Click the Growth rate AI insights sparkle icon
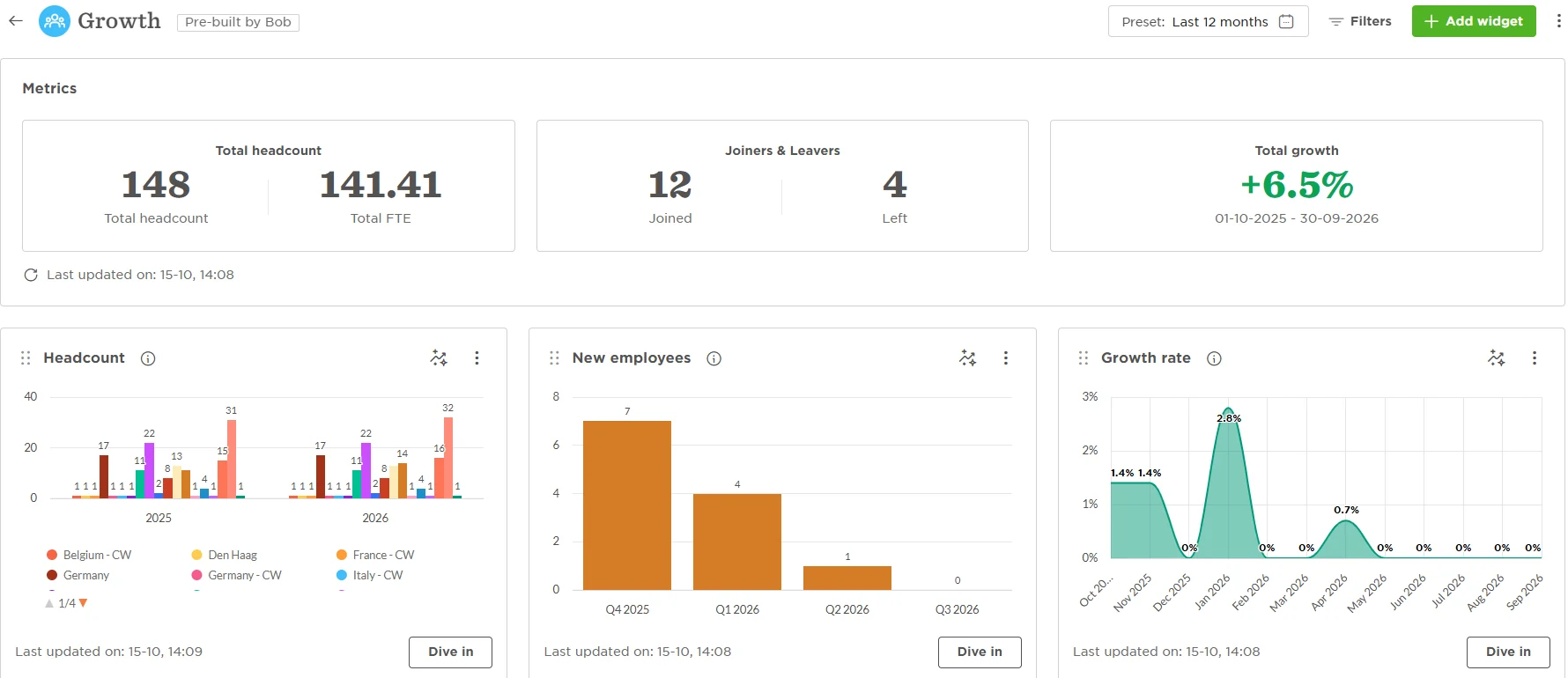 coord(1497,357)
